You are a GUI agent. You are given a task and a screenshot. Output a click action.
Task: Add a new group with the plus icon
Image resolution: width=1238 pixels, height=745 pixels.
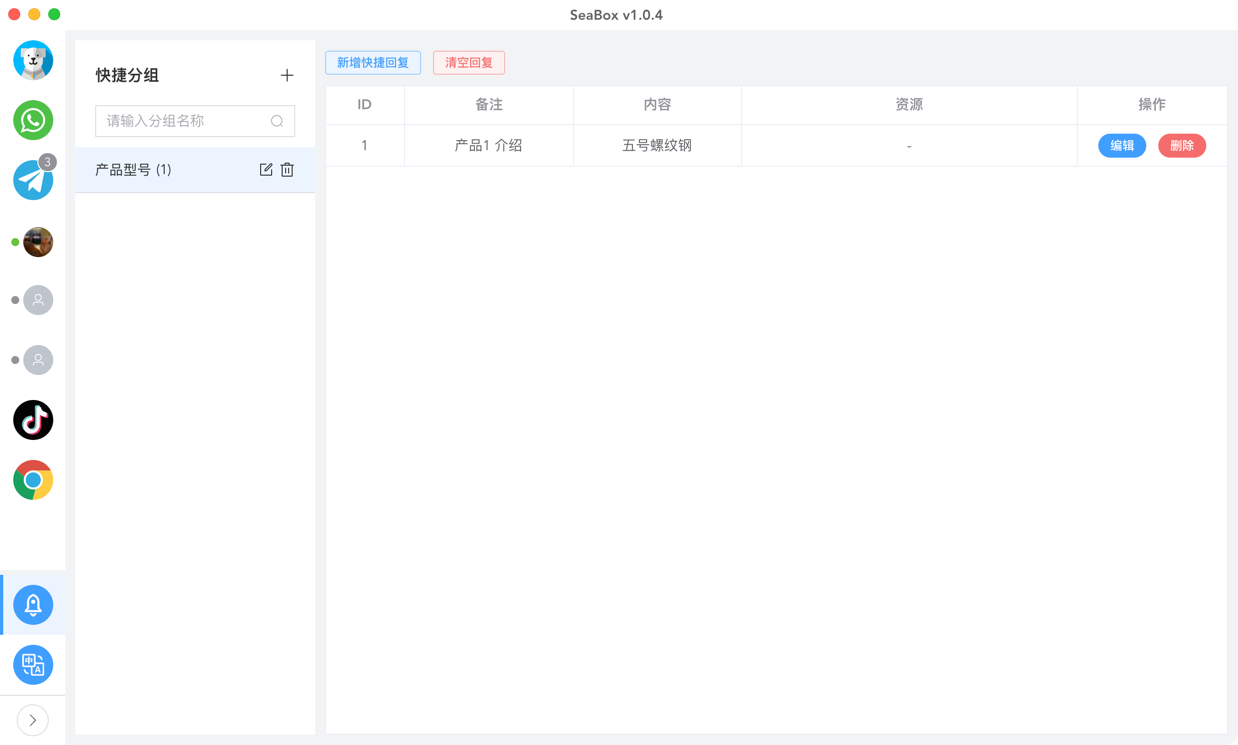[x=287, y=76]
